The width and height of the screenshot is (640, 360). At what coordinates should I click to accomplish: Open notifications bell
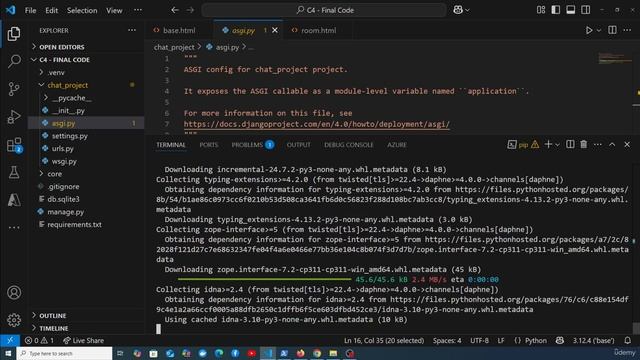(x=628, y=340)
